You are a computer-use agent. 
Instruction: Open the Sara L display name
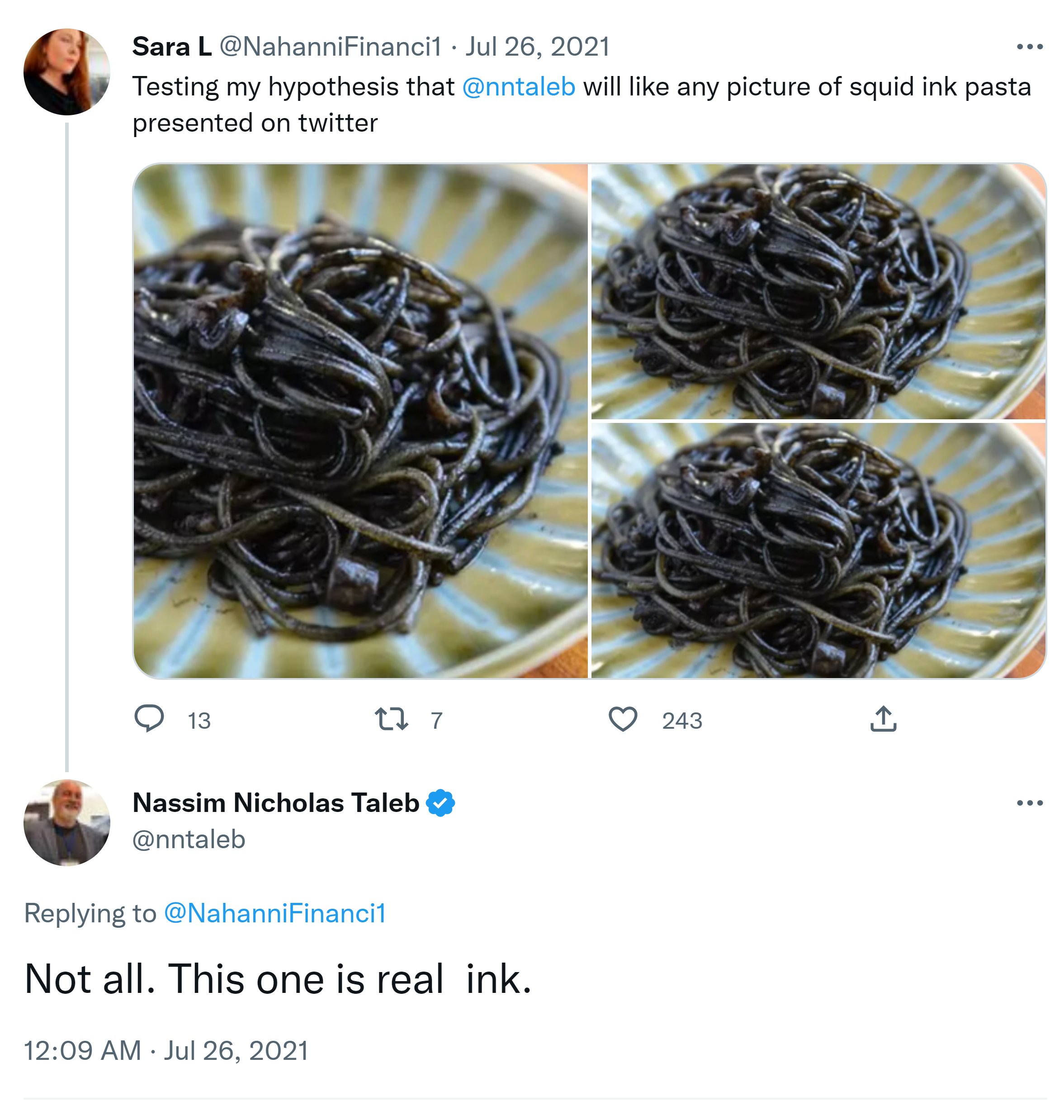(x=172, y=47)
